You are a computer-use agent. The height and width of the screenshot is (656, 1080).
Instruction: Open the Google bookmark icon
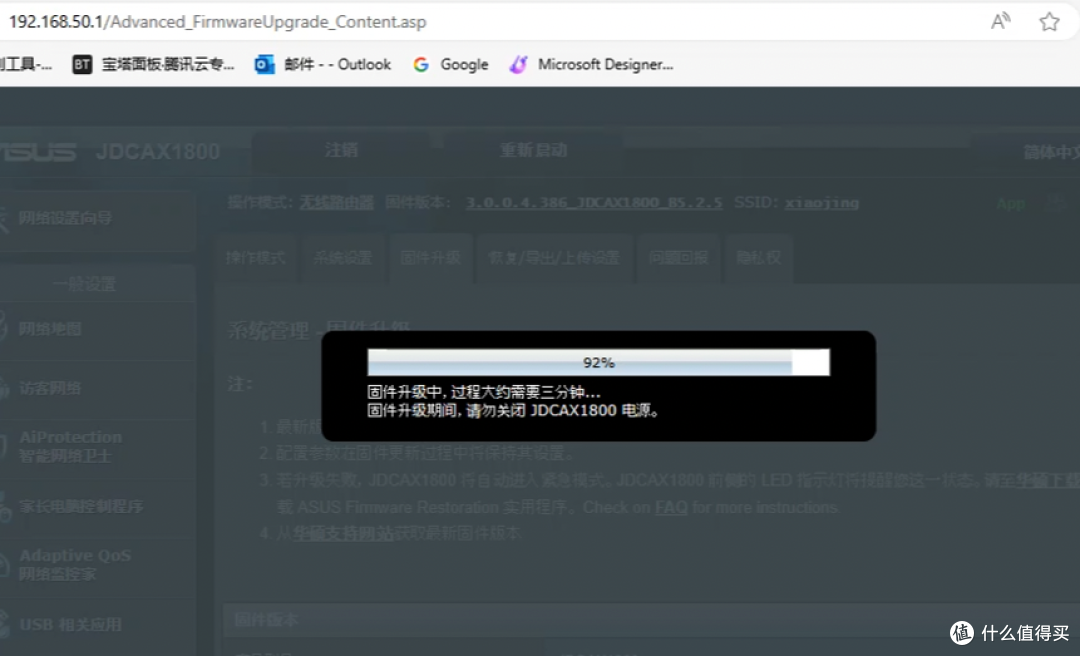[x=418, y=64]
